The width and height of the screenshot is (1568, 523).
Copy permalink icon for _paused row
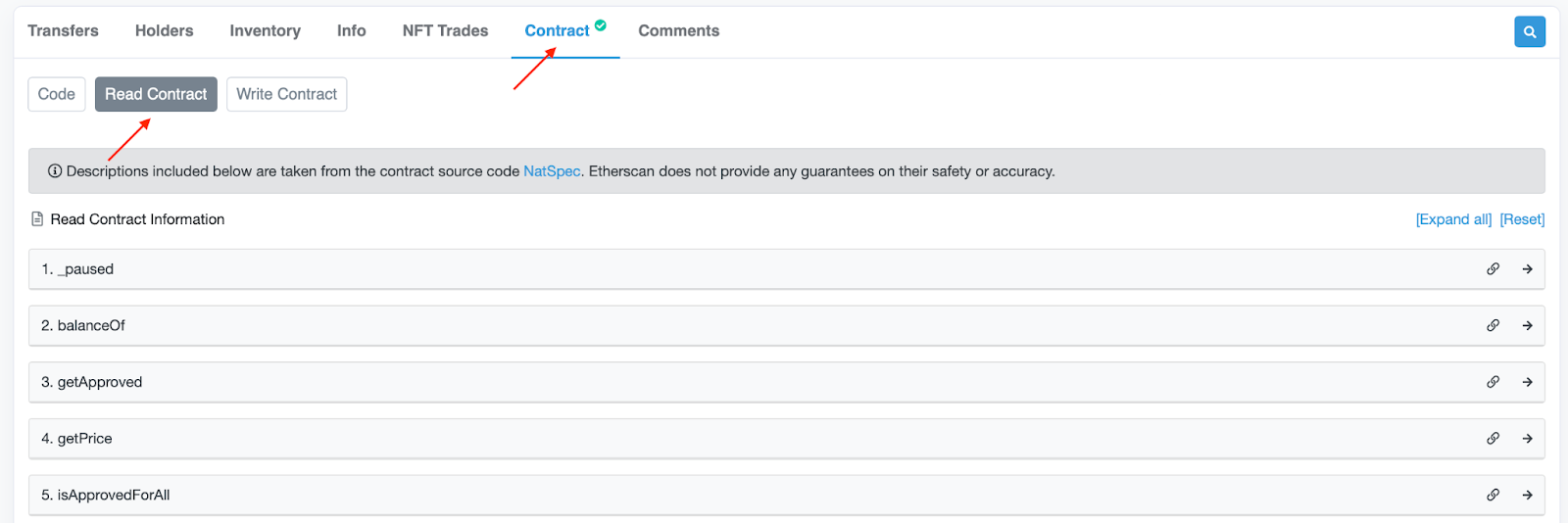coord(1493,268)
